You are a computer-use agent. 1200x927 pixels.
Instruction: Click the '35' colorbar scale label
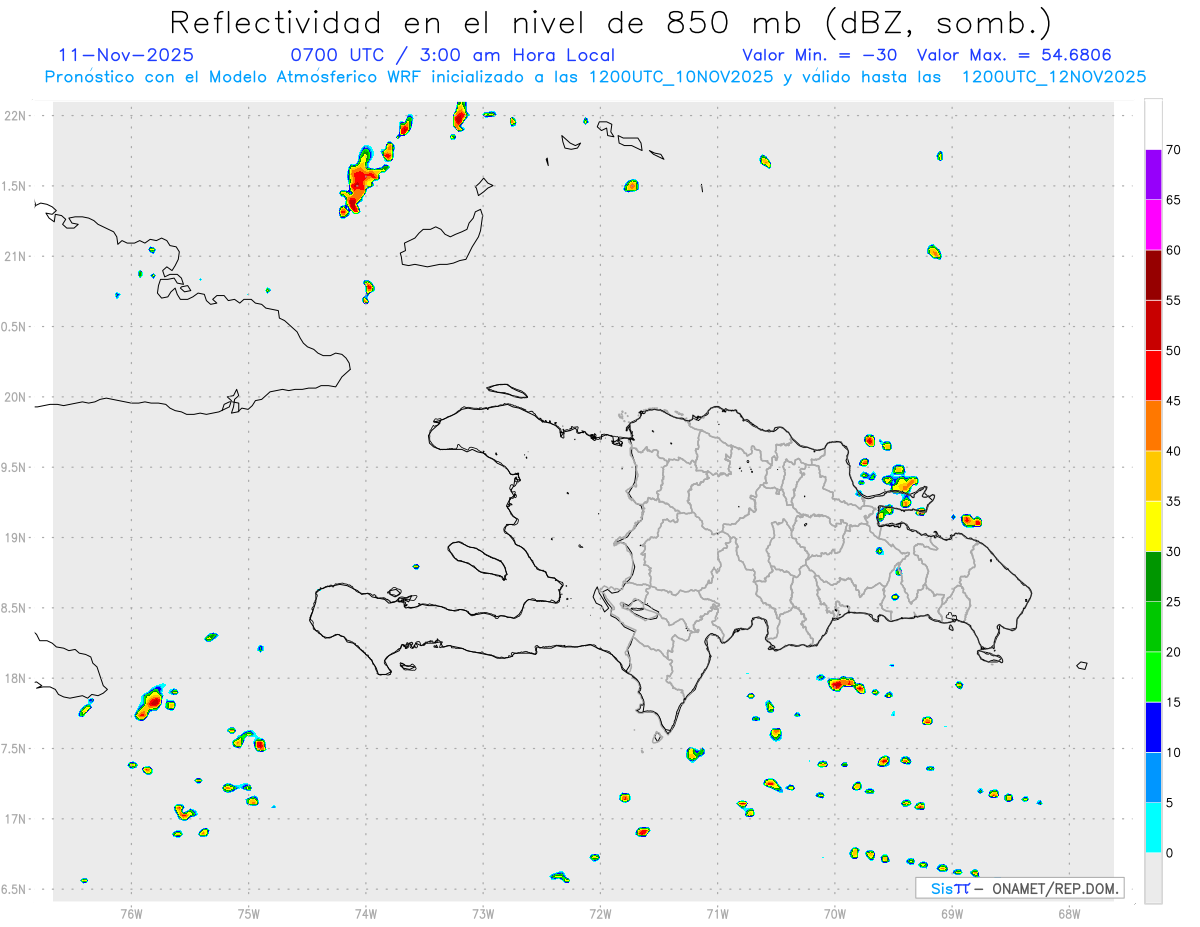(1173, 501)
